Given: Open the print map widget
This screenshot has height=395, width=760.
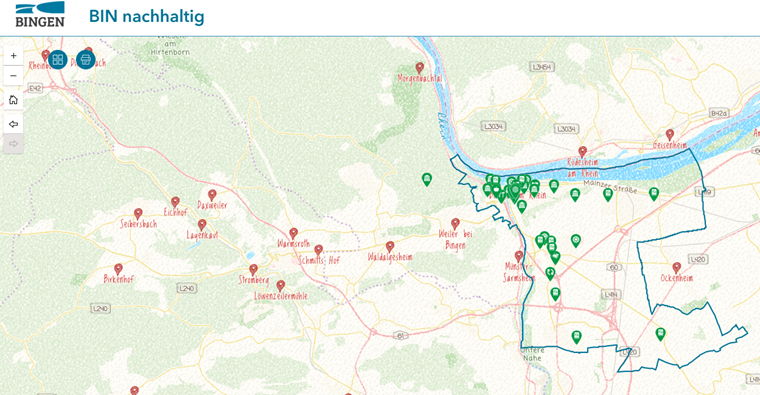Looking at the screenshot, I should coord(86,60).
